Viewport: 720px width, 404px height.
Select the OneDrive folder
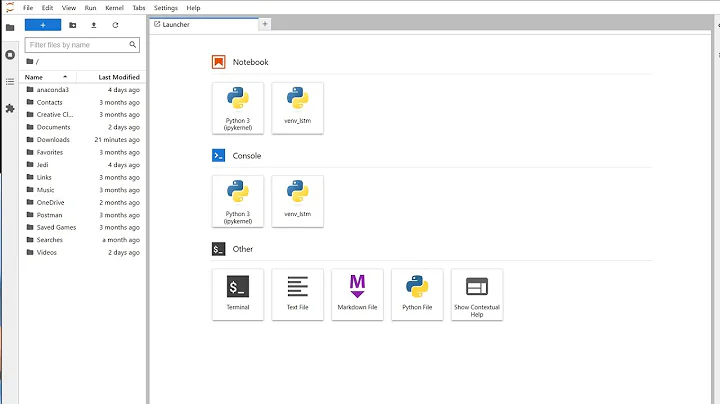83,202
